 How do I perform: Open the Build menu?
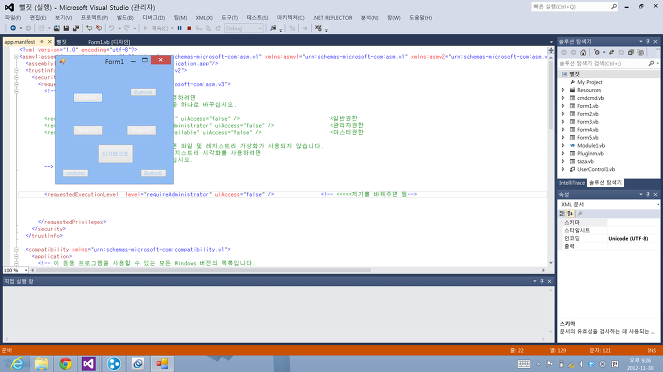(125, 18)
